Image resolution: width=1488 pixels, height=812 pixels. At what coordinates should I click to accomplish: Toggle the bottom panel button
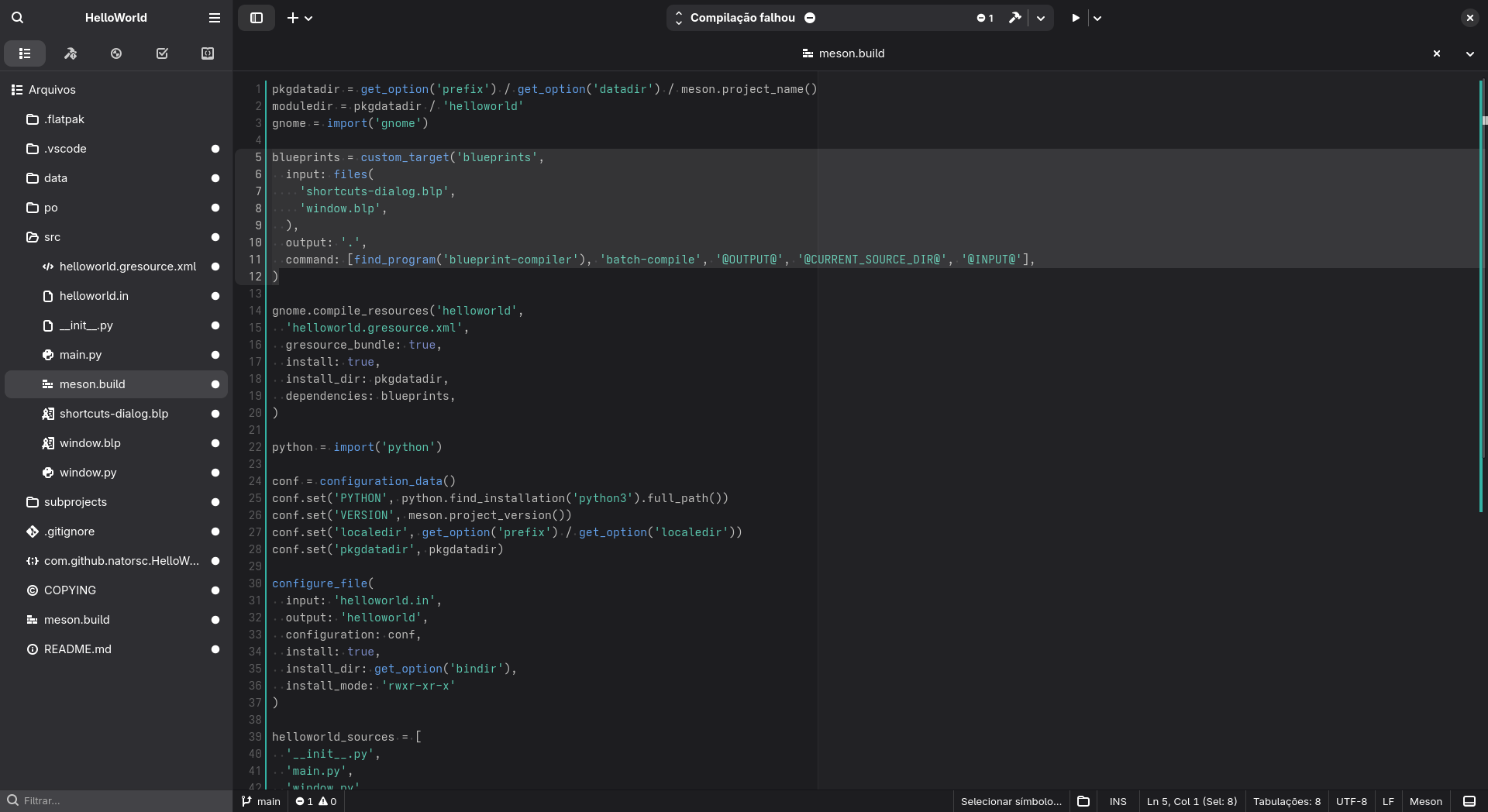(1469, 801)
